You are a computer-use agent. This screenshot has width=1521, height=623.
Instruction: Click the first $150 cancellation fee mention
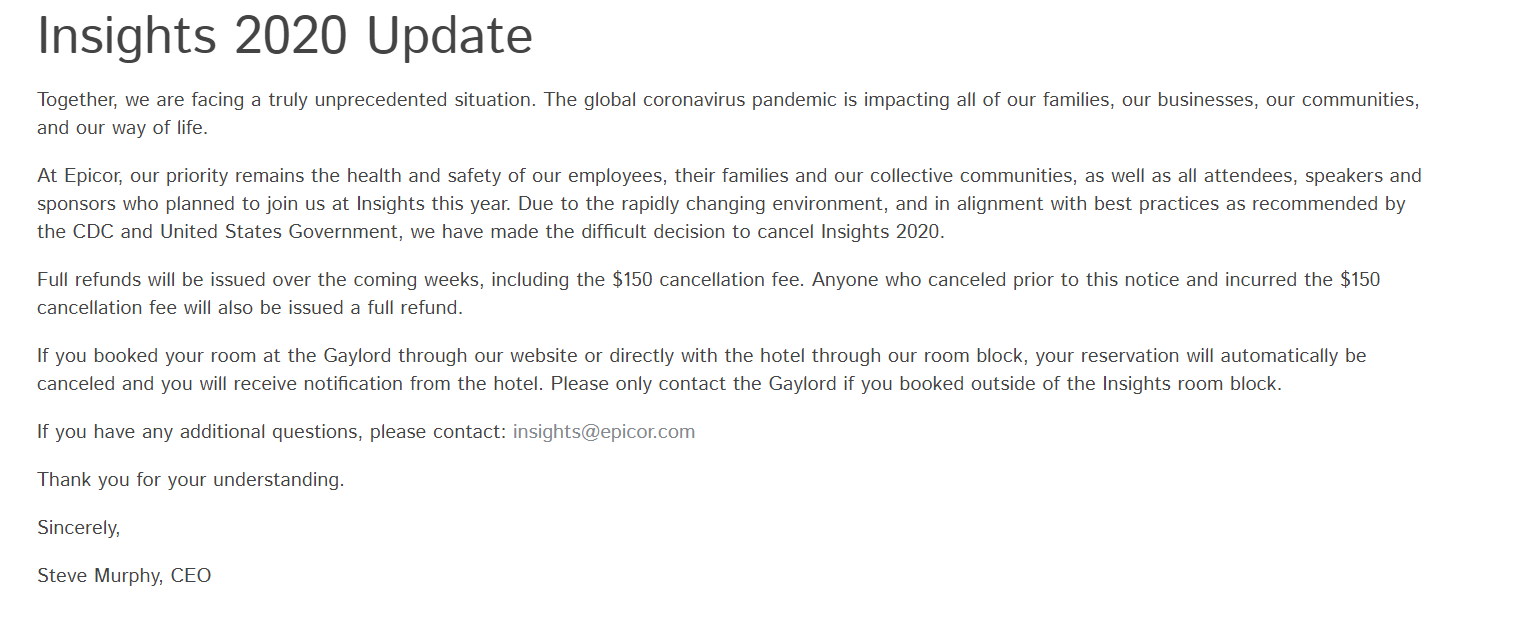point(707,280)
